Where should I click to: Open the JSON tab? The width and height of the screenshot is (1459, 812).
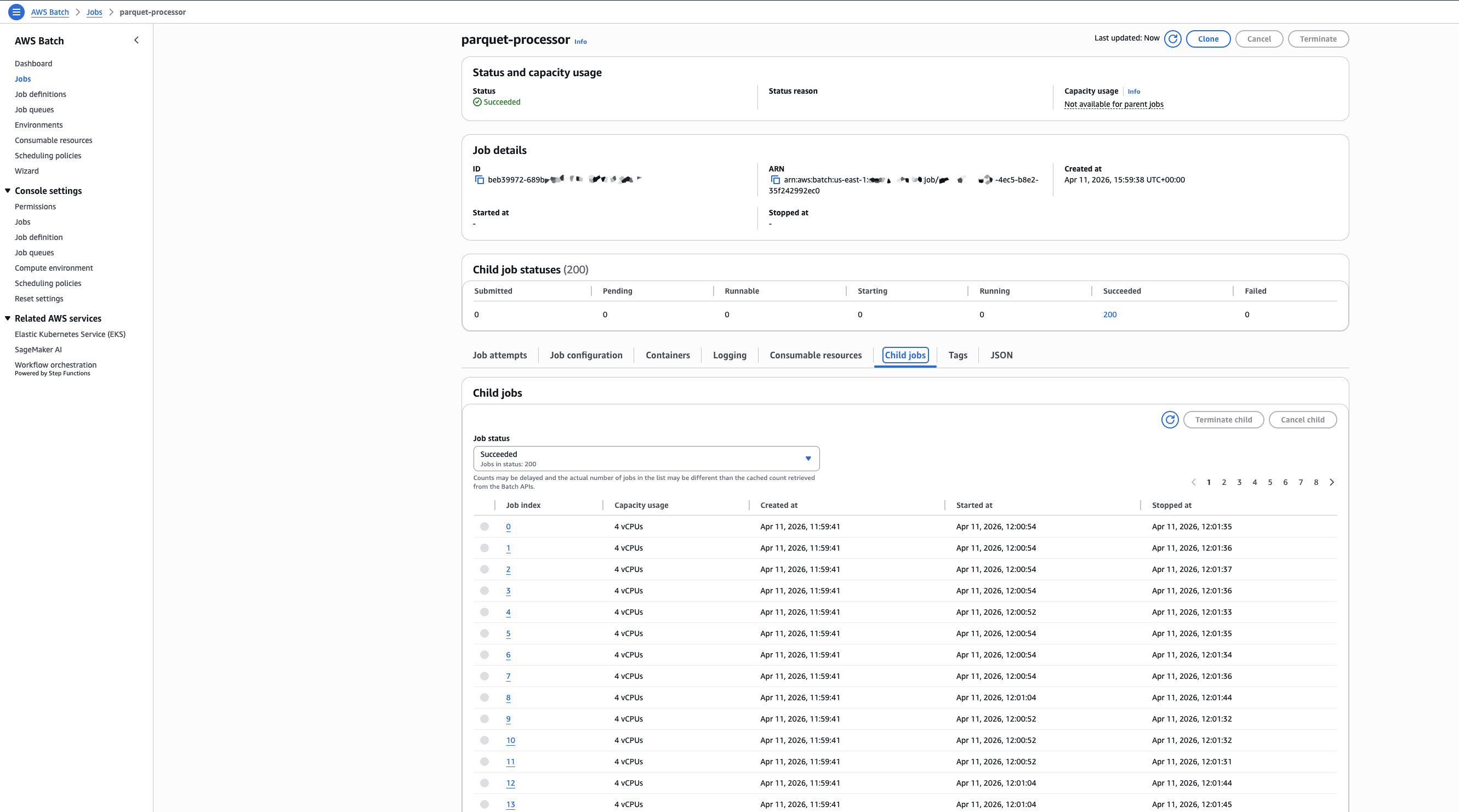(1001, 355)
